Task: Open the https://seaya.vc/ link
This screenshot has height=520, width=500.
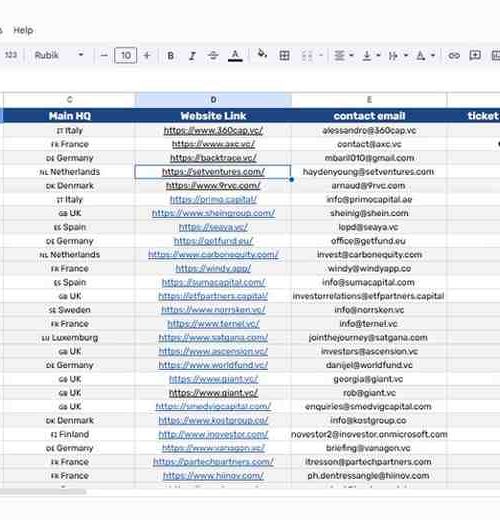Action: coord(213,227)
